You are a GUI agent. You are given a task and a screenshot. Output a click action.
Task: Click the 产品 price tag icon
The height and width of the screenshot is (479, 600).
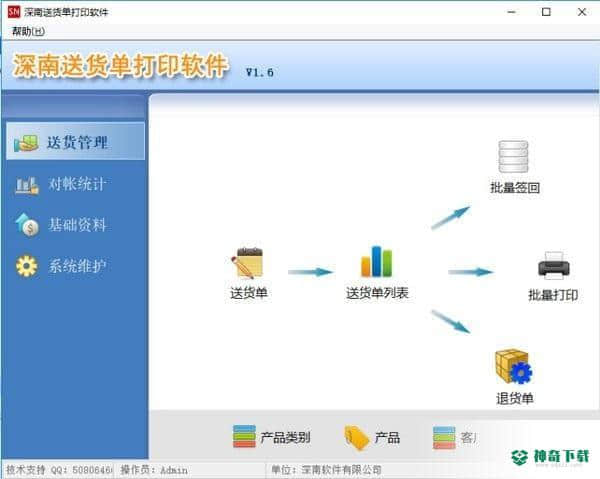pos(356,438)
